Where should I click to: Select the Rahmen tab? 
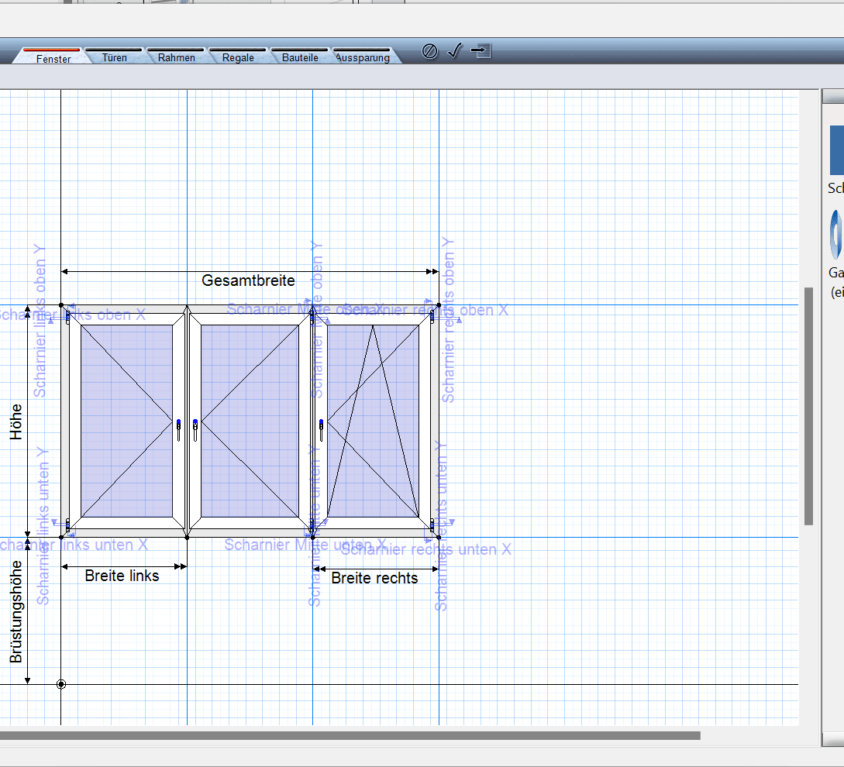tap(177, 57)
